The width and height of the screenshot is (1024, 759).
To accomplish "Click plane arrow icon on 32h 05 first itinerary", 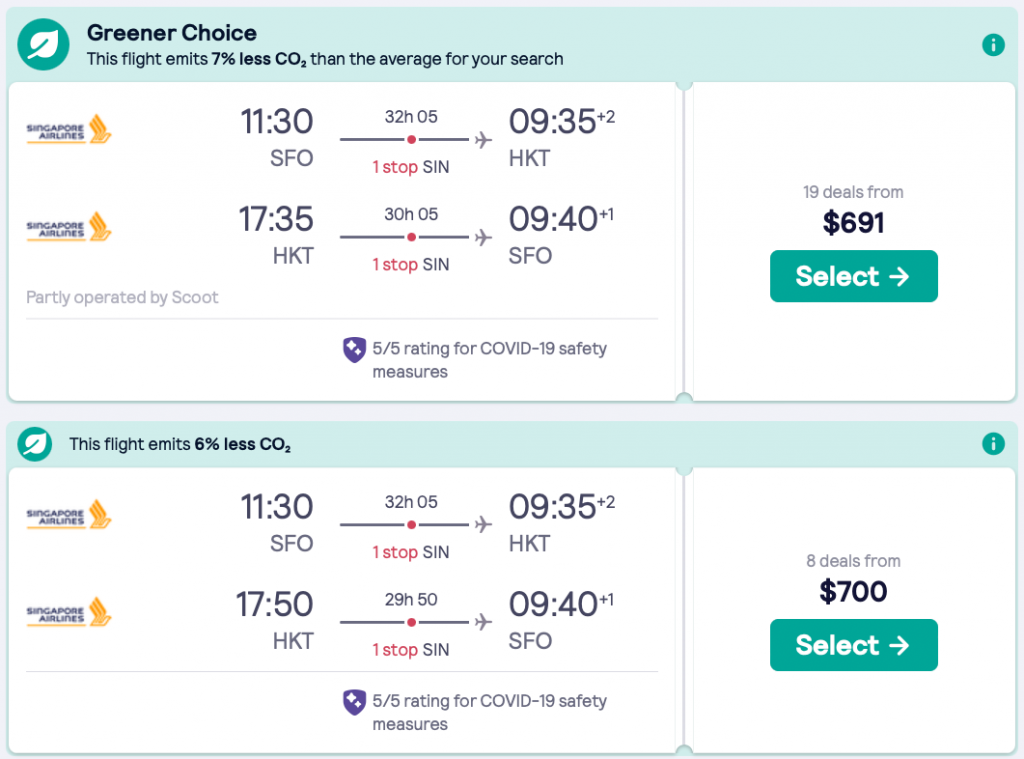I will pyautogui.click(x=483, y=139).
